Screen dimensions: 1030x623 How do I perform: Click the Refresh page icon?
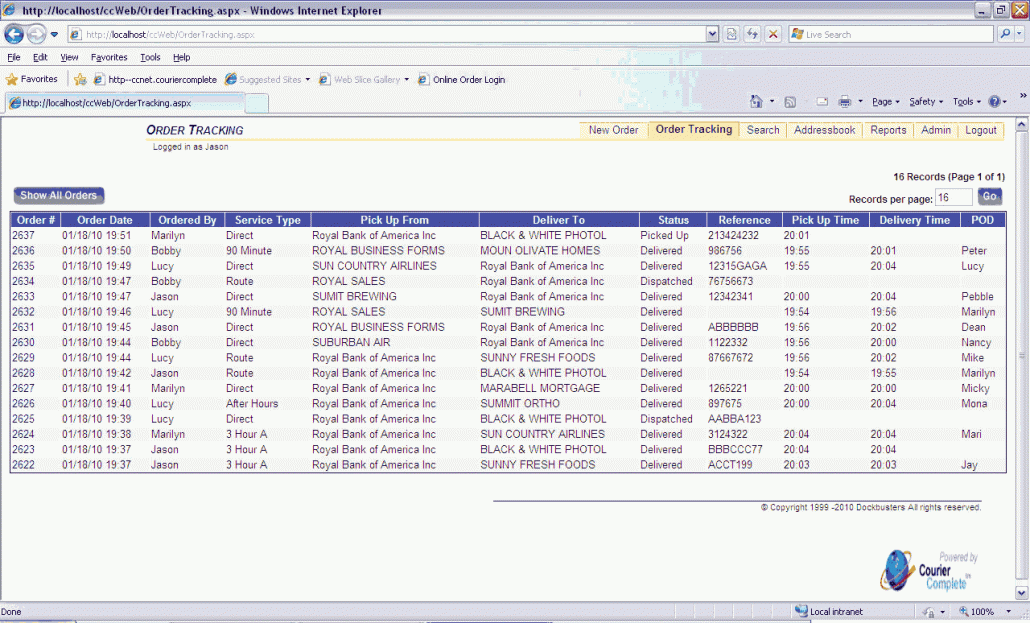tap(752, 34)
